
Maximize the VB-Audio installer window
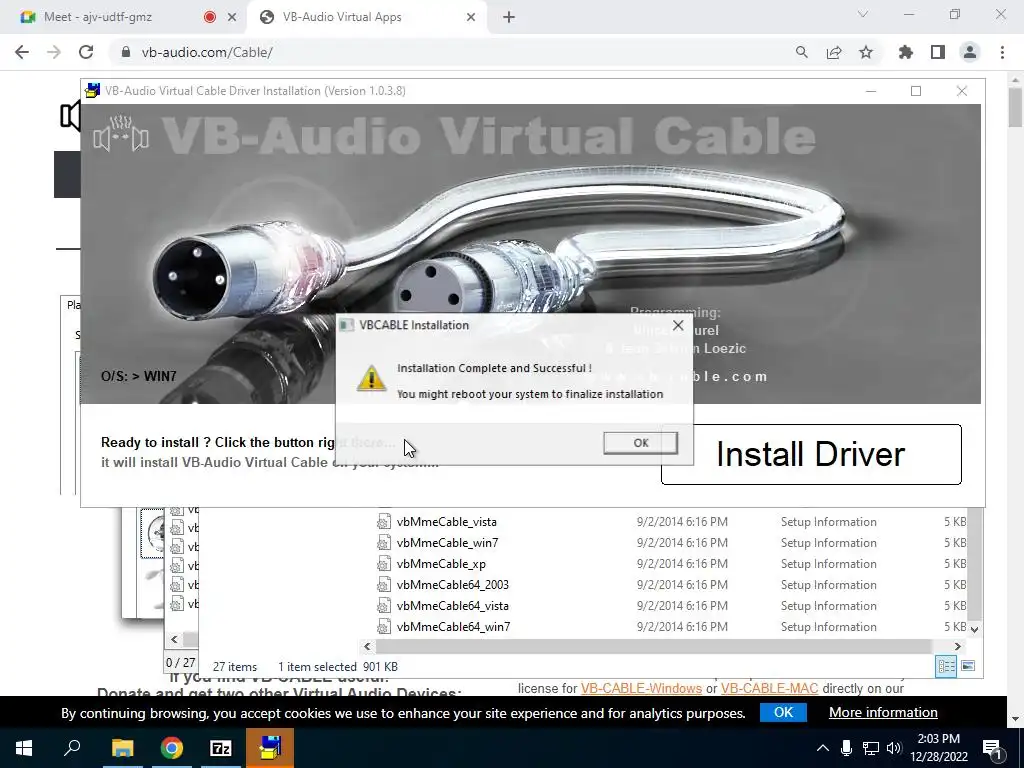pyautogui.click(x=916, y=91)
